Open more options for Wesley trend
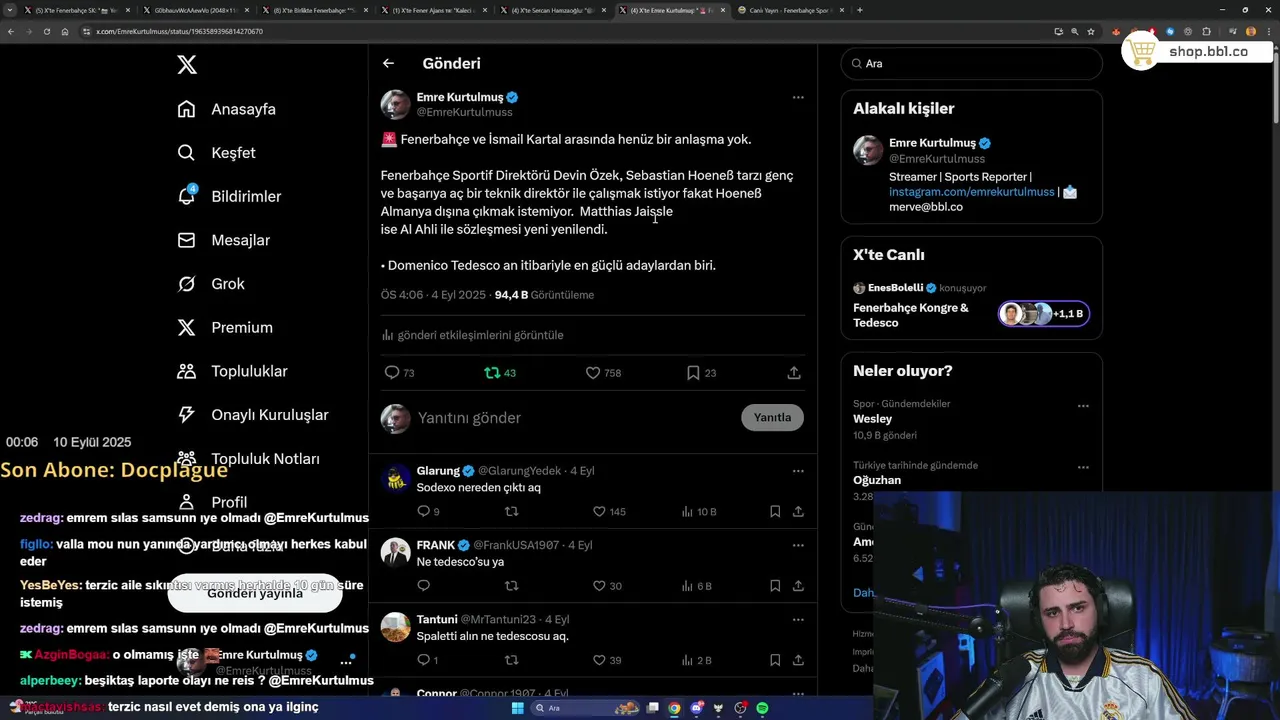The image size is (1280, 720). pos(1083,406)
